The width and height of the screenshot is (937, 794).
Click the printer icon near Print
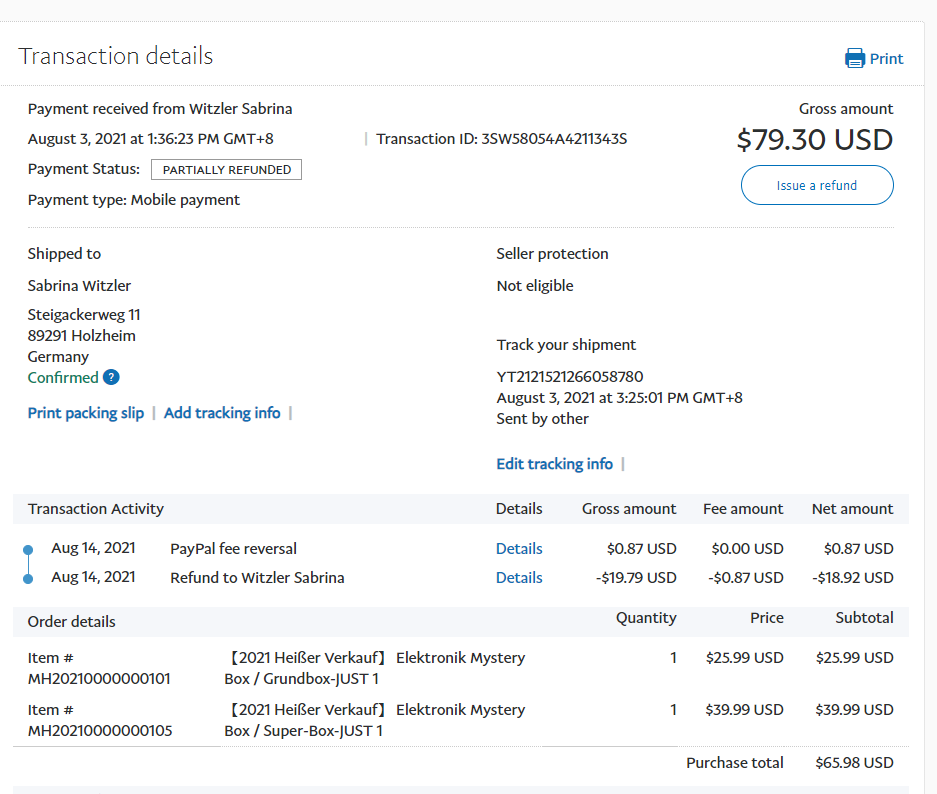coord(855,58)
